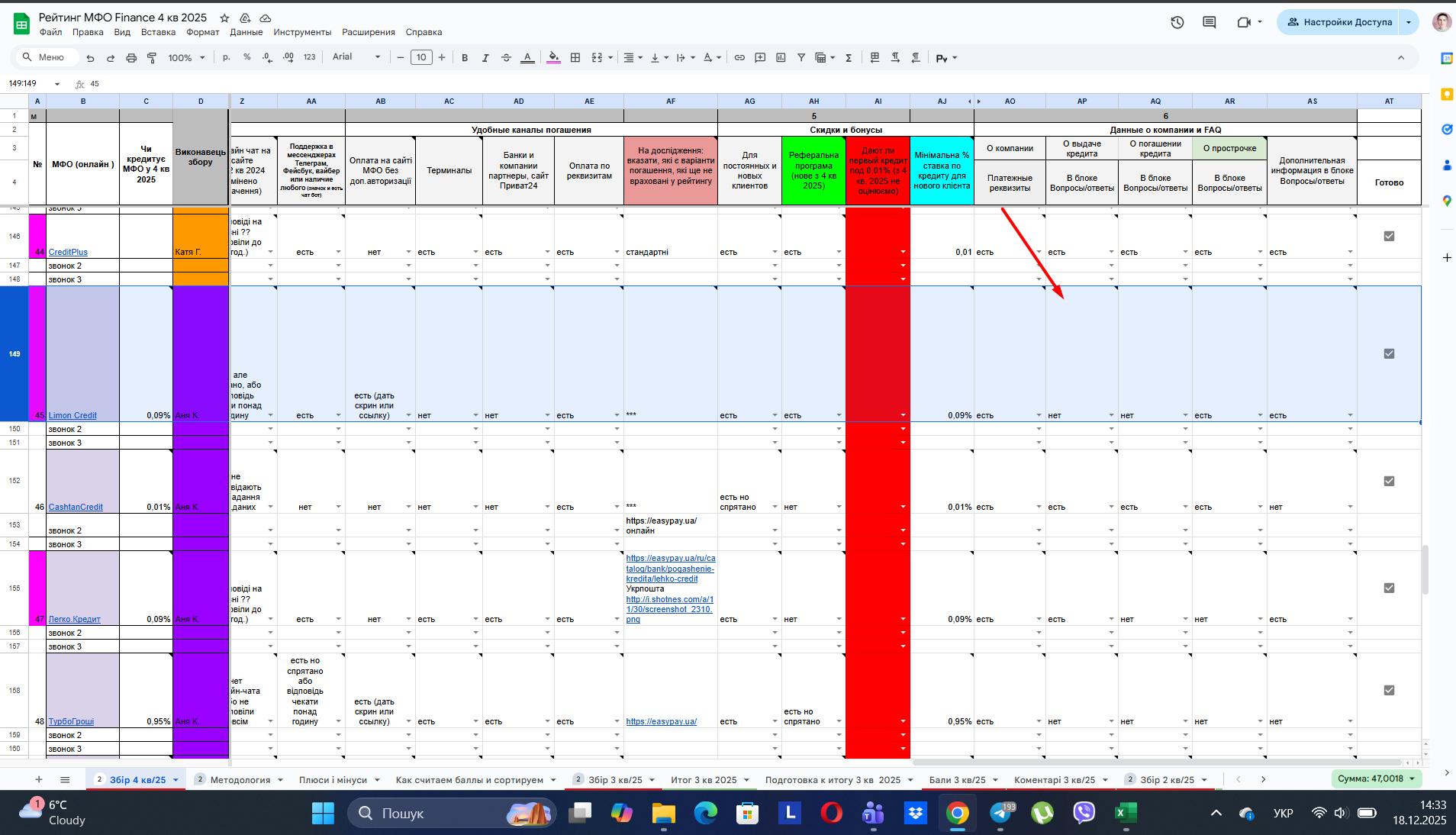Open the borders tool

click(x=575, y=57)
